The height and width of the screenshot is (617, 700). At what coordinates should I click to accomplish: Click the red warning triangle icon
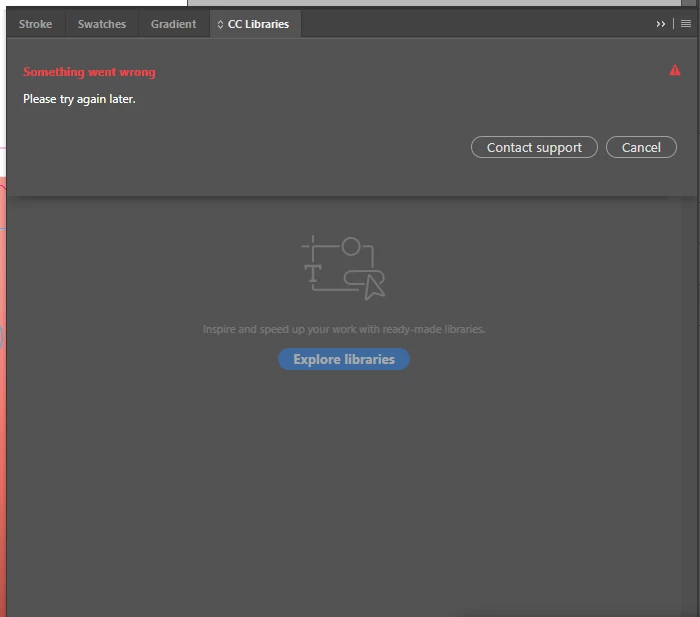click(675, 71)
